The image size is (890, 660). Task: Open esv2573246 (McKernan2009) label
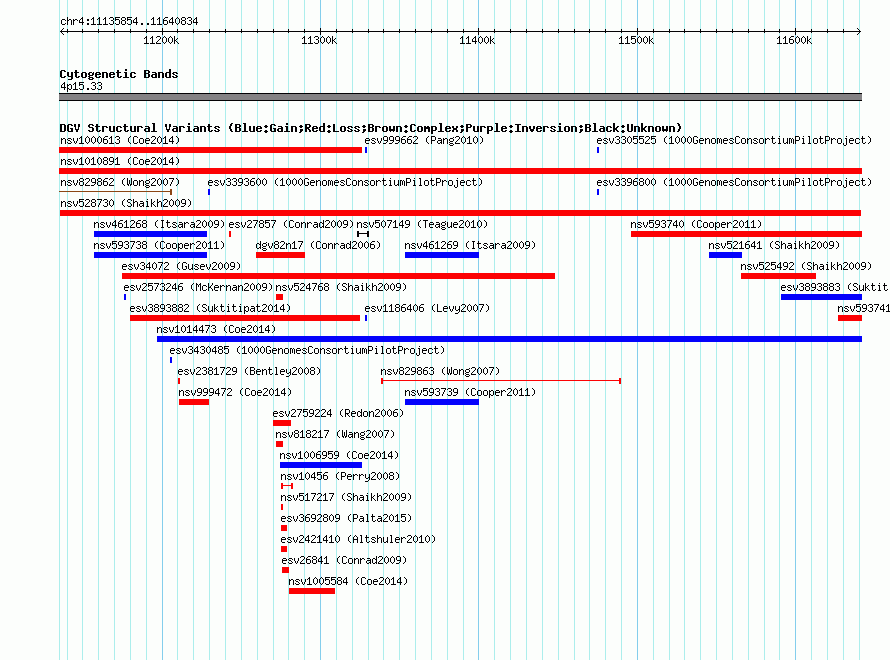tap(198, 287)
